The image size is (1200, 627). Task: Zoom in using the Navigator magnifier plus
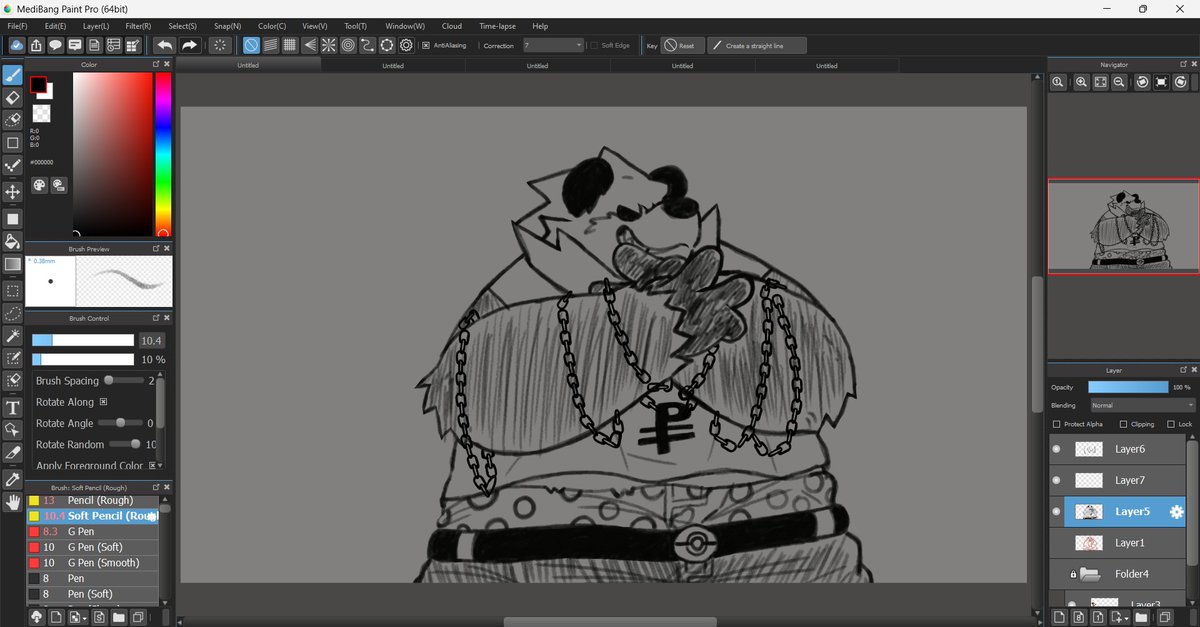pos(1081,83)
